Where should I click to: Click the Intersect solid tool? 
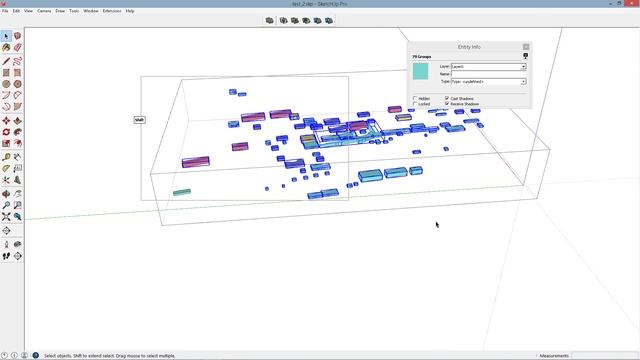click(x=283, y=20)
